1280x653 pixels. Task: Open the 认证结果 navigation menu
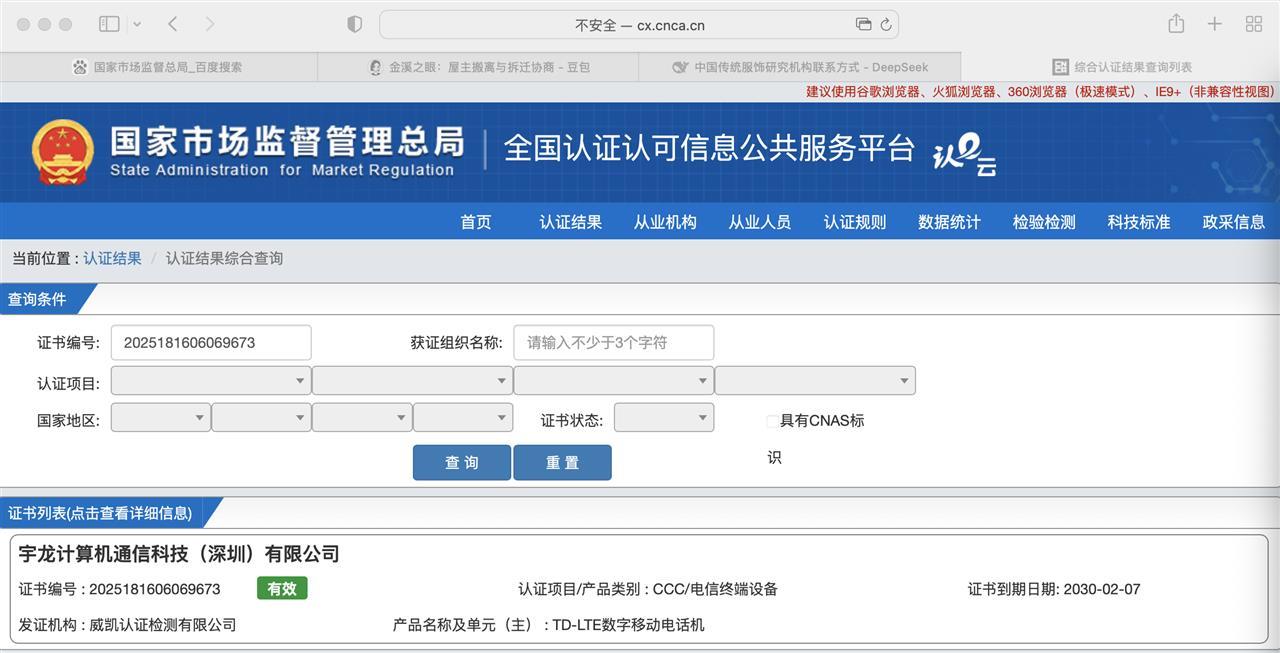coord(570,222)
